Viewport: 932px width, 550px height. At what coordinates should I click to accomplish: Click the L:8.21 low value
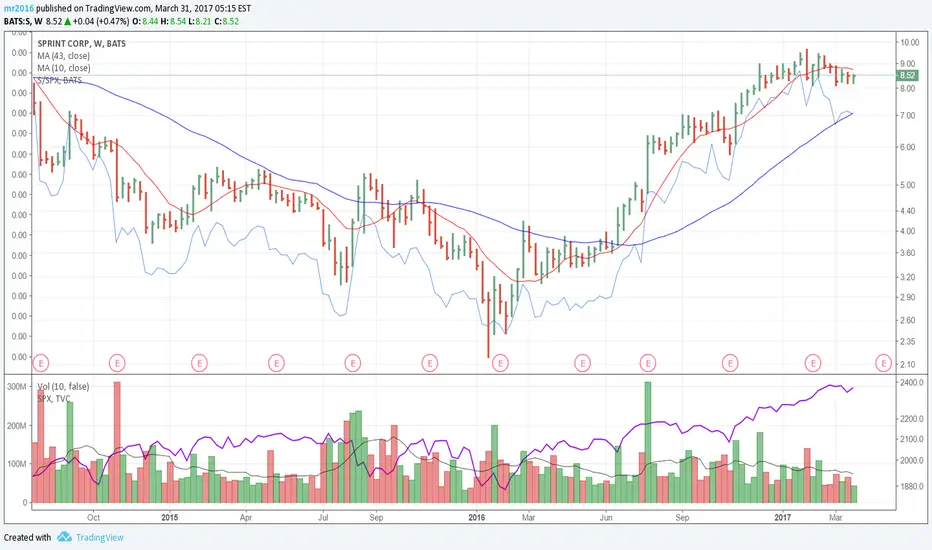click(200, 21)
